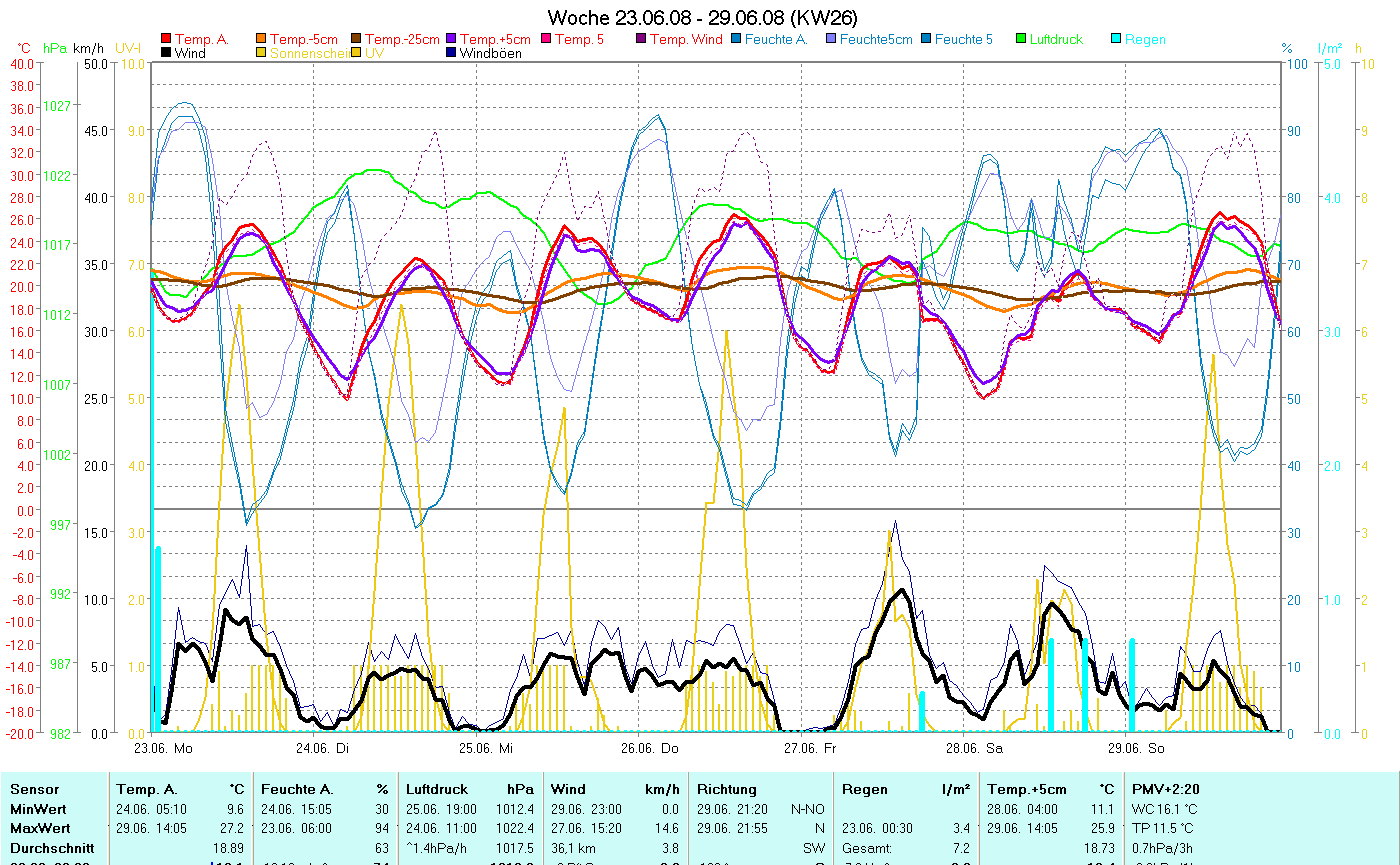Click the chart title Woche 23.06.08 - 29.06.08

coord(702,18)
